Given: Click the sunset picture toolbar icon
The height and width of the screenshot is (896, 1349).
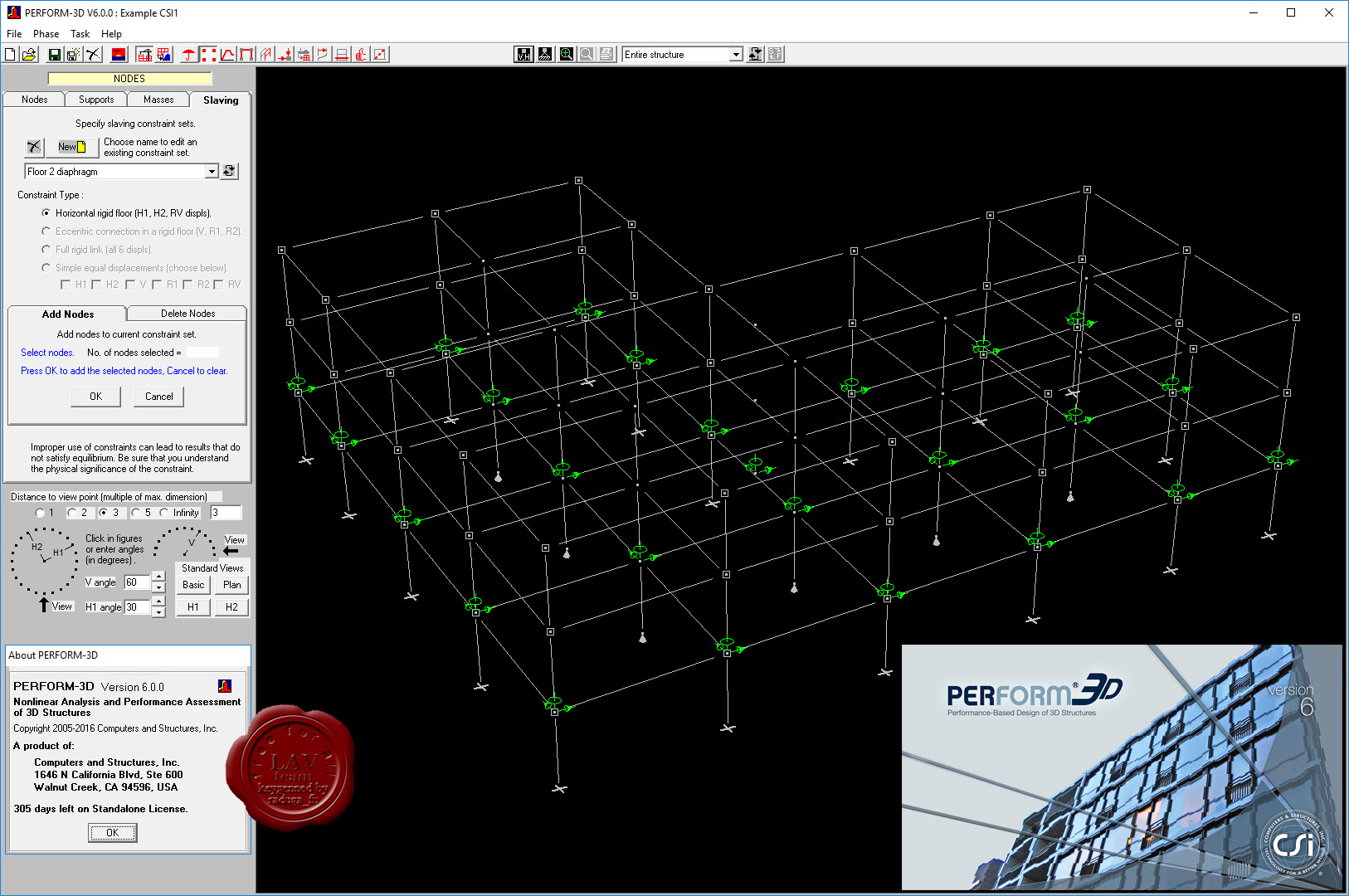Looking at the screenshot, I should [119, 55].
